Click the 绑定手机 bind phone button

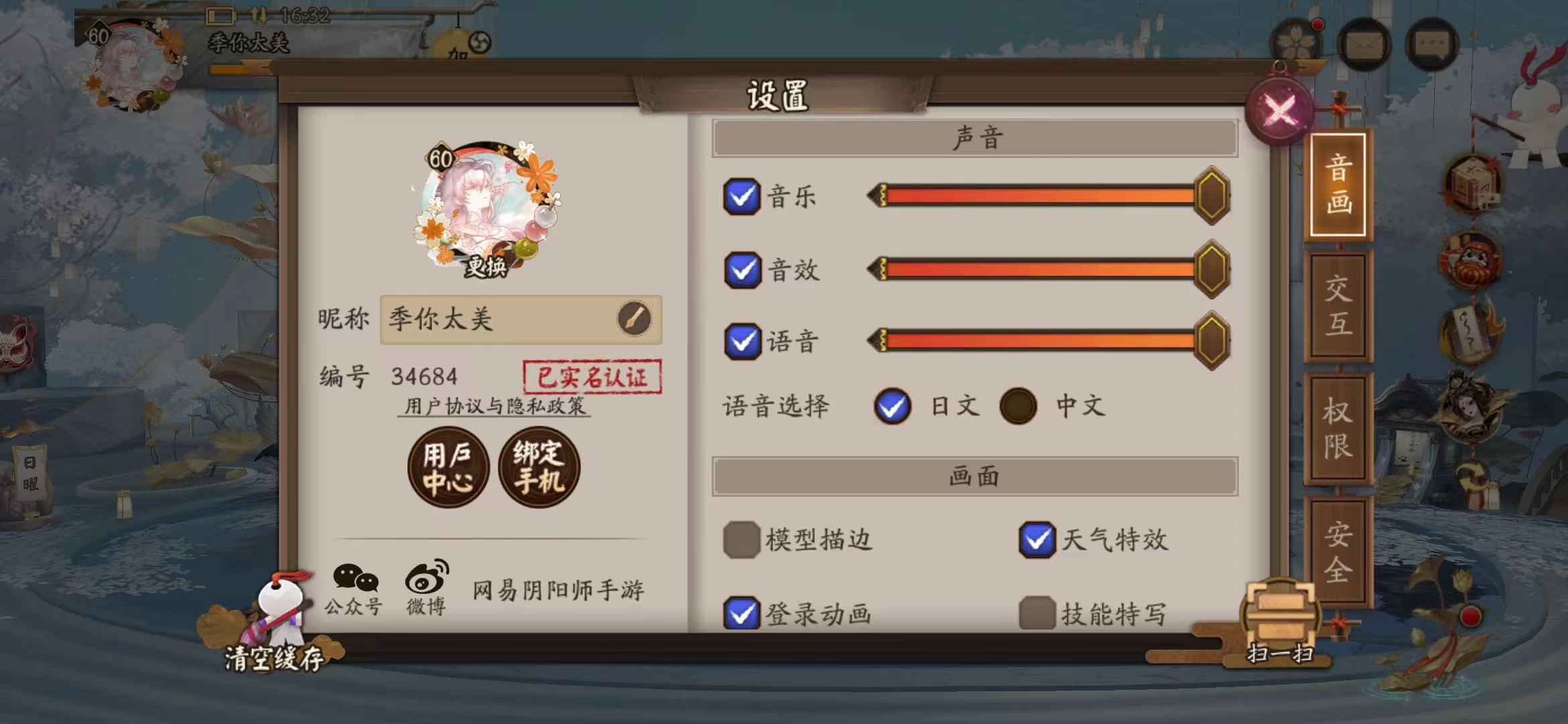(x=539, y=467)
